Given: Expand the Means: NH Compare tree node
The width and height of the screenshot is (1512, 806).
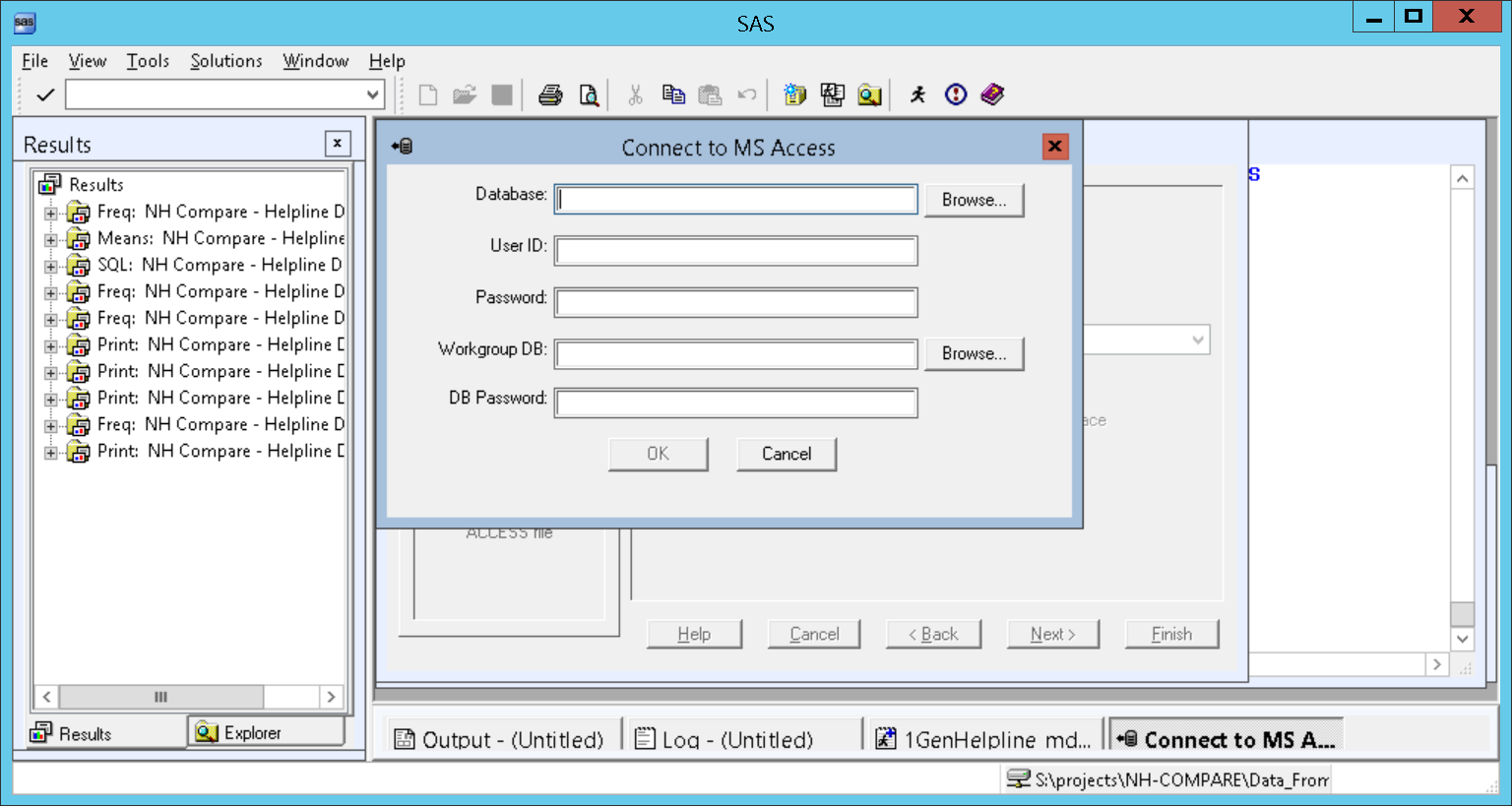Looking at the screenshot, I should point(50,239).
